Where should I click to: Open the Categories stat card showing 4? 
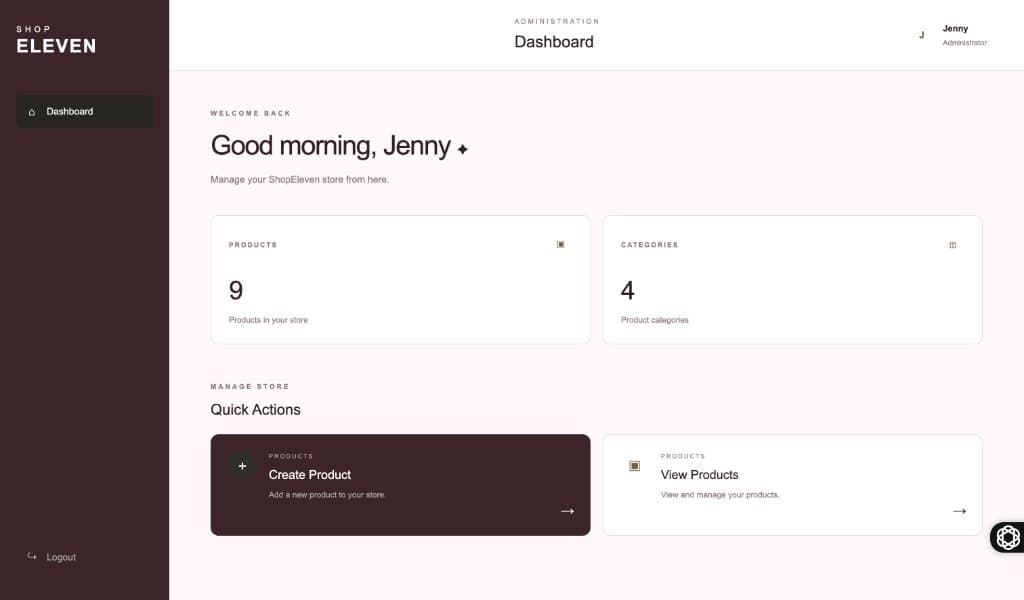pos(792,279)
